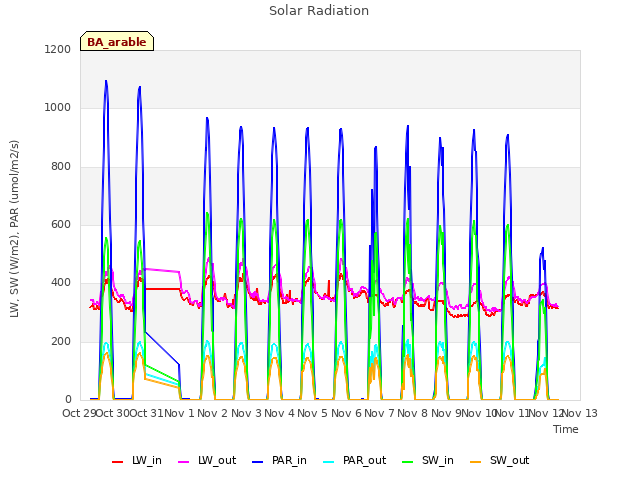Image resolution: width=640 pixels, height=480 pixels.
Task: Click the Nov 8 x-axis label
Action: tap(413, 413)
